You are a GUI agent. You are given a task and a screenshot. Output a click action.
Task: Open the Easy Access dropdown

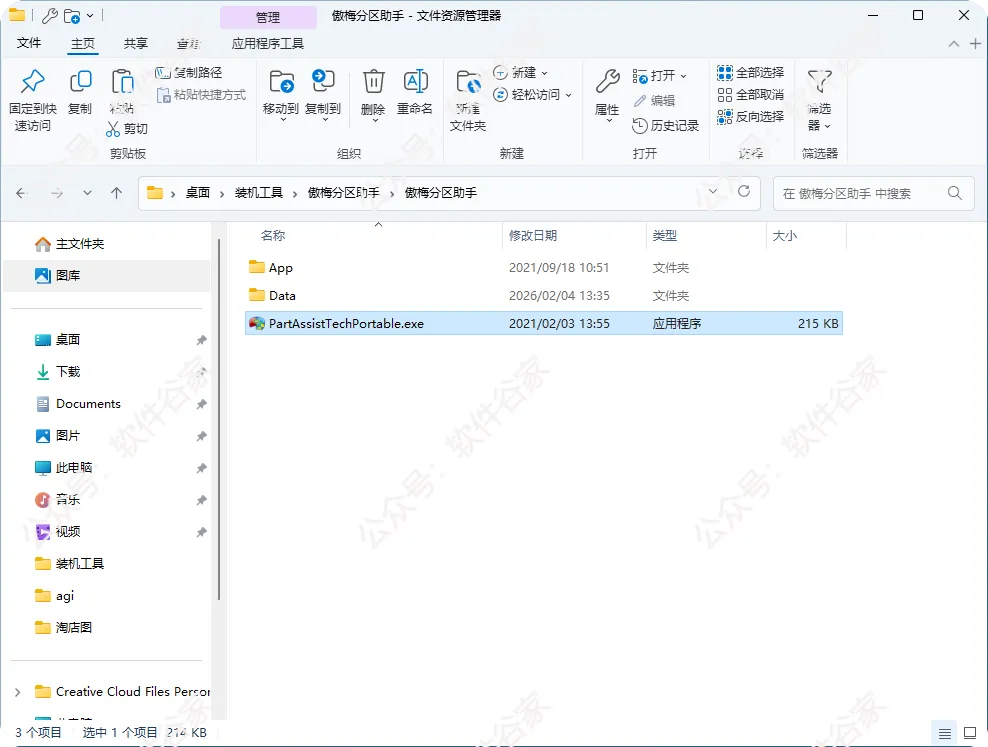coord(532,94)
